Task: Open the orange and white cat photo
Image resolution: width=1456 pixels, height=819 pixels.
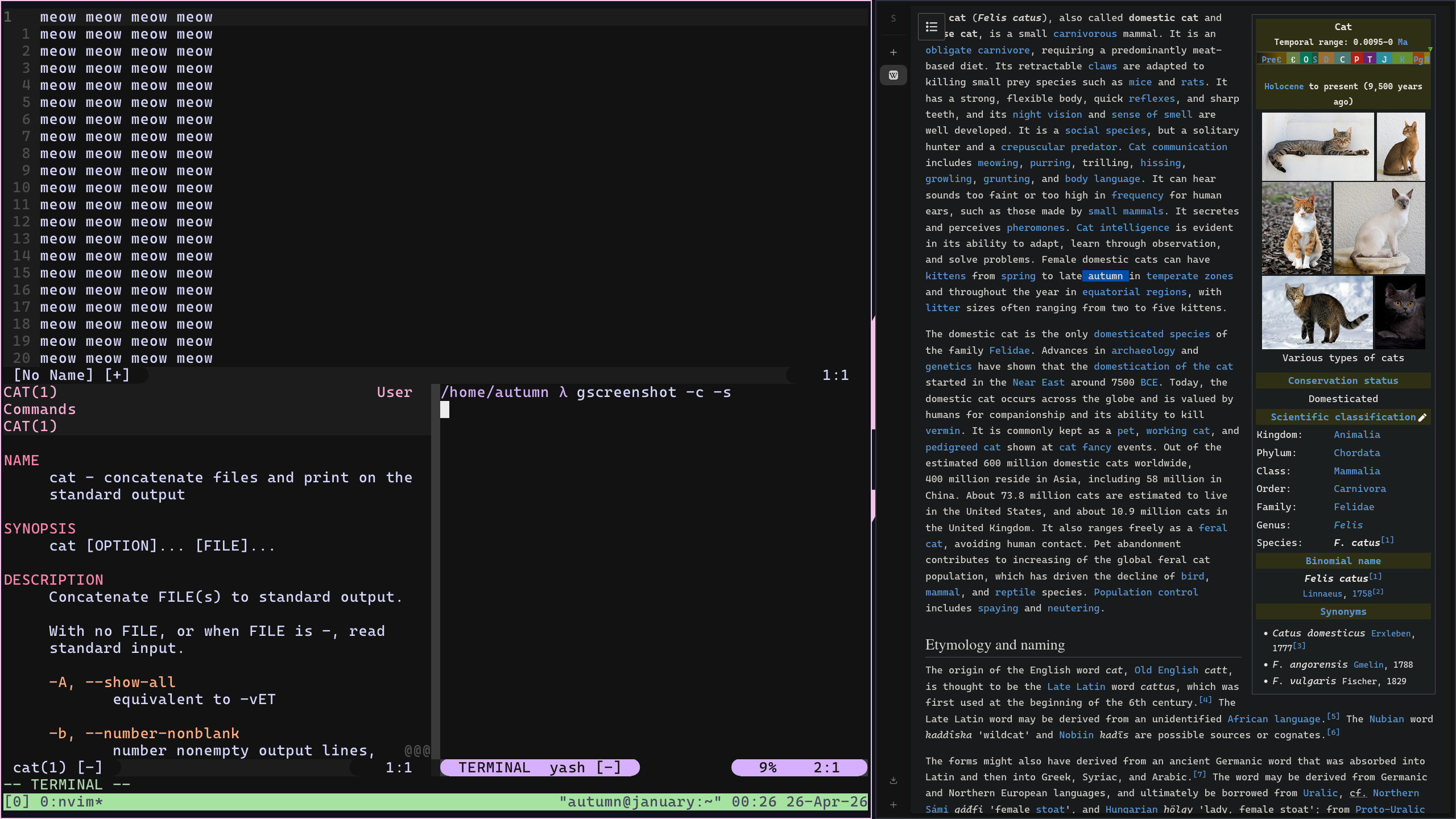Action: click(1297, 229)
